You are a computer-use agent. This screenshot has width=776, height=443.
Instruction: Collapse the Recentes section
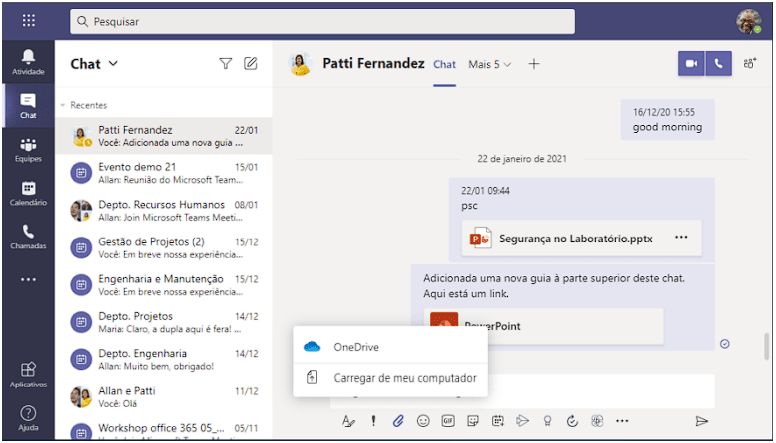[63, 105]
